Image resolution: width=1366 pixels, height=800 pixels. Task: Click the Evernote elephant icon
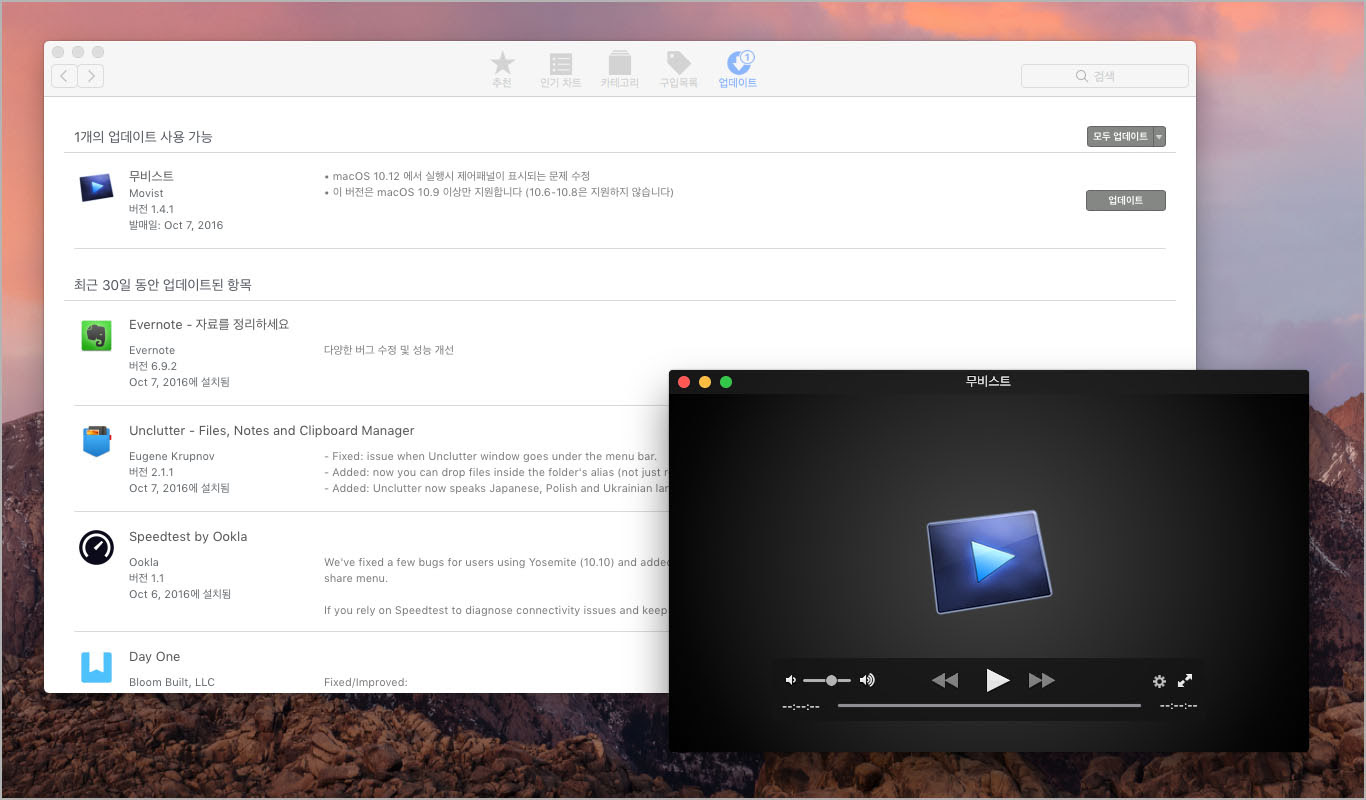tap(96, 336)
